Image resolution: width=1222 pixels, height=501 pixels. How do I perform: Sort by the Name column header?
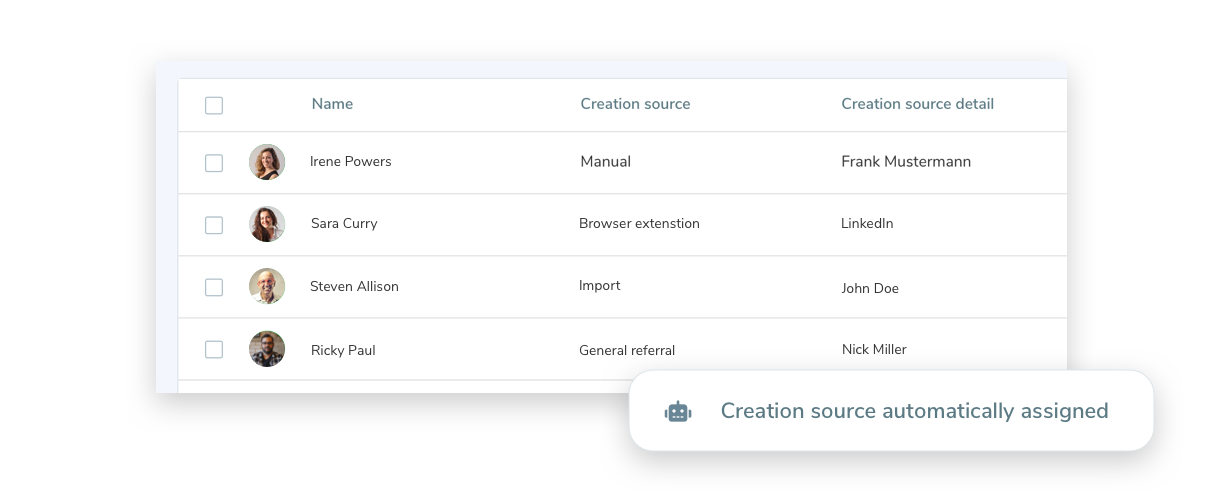pyautogui.click(x=332, y=104)
